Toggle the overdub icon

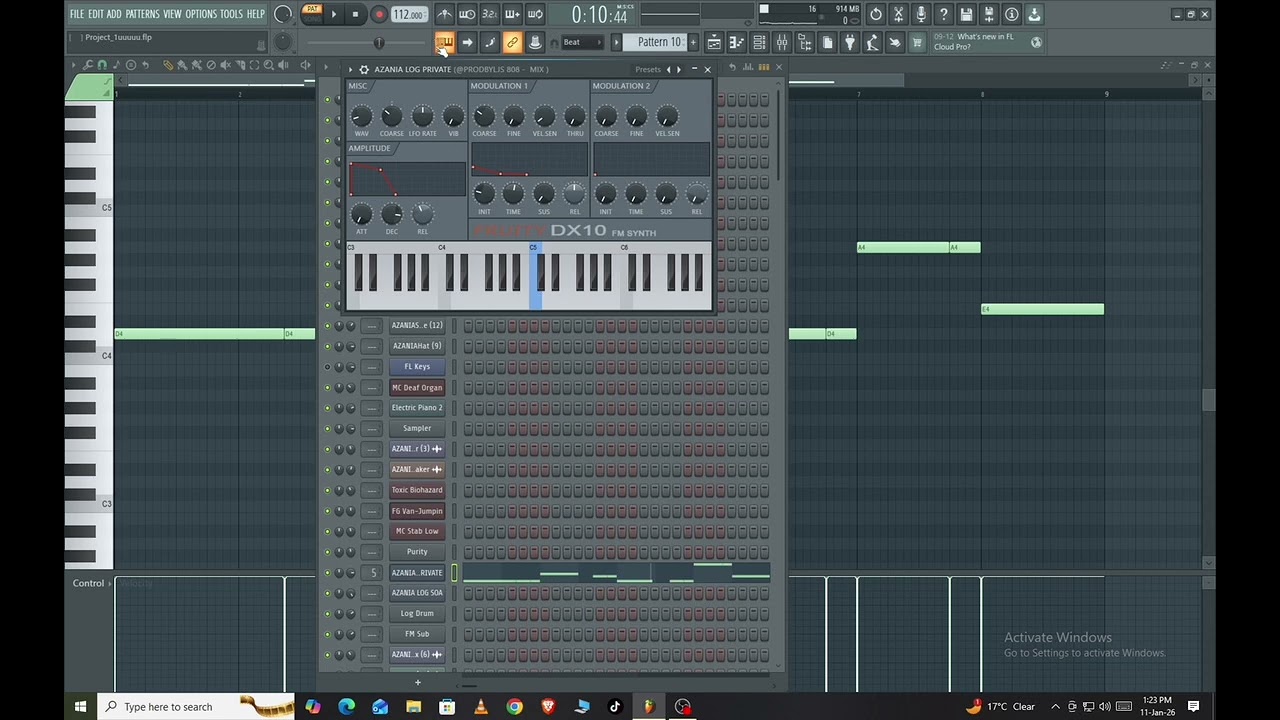pyautogui.click(x=512, y=14)
